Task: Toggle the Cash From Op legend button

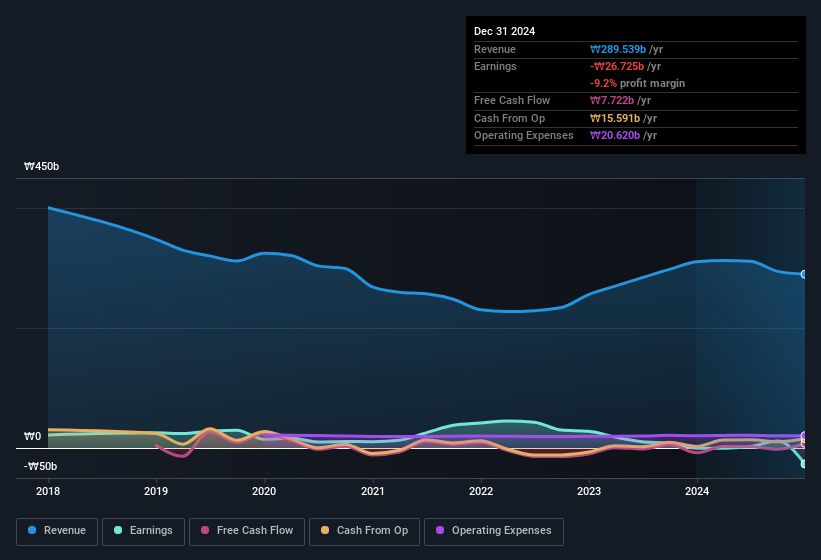Action: (x=364, y=531)
